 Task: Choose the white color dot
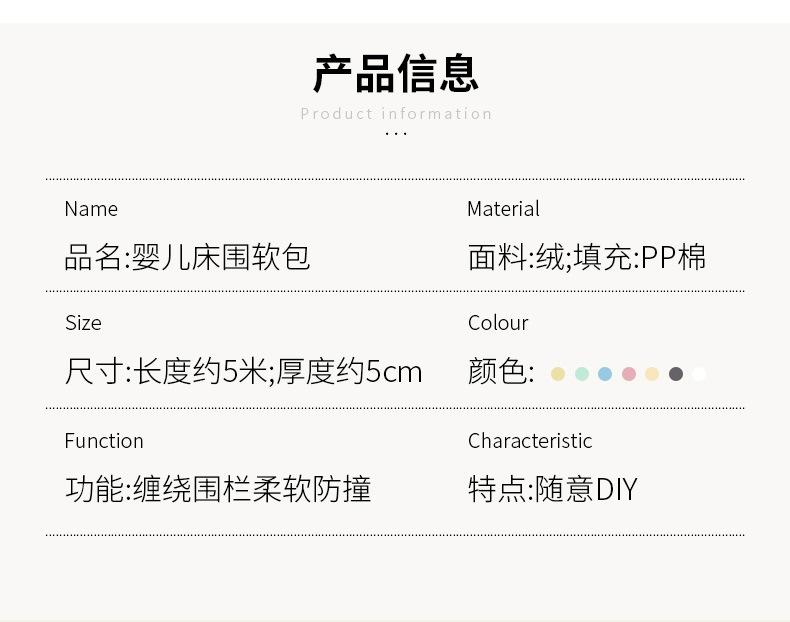pyautogui.click(x=699, y=374)
